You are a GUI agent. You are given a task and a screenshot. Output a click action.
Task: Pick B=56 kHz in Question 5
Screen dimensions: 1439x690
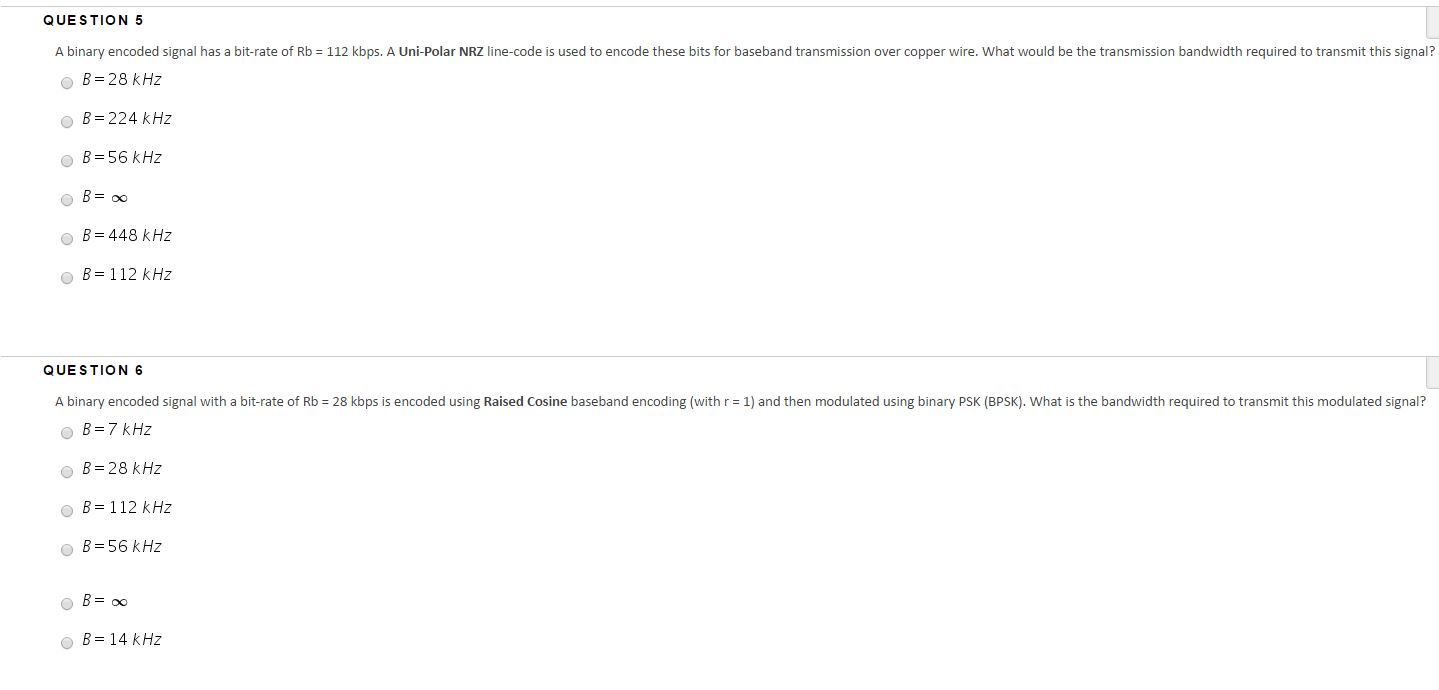pos(67,161)
